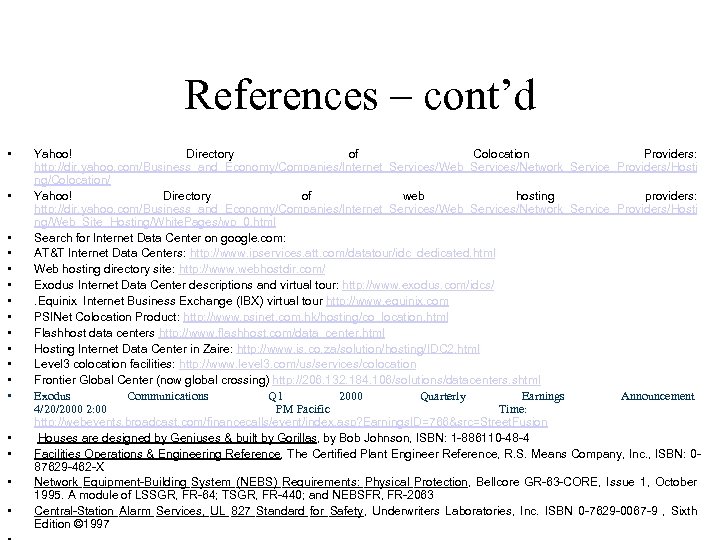Open the webevents.broadcast.com financecalls link
The width and height of the screenshot is (720, 540).
pyautogui.click(x=291, y=422)
